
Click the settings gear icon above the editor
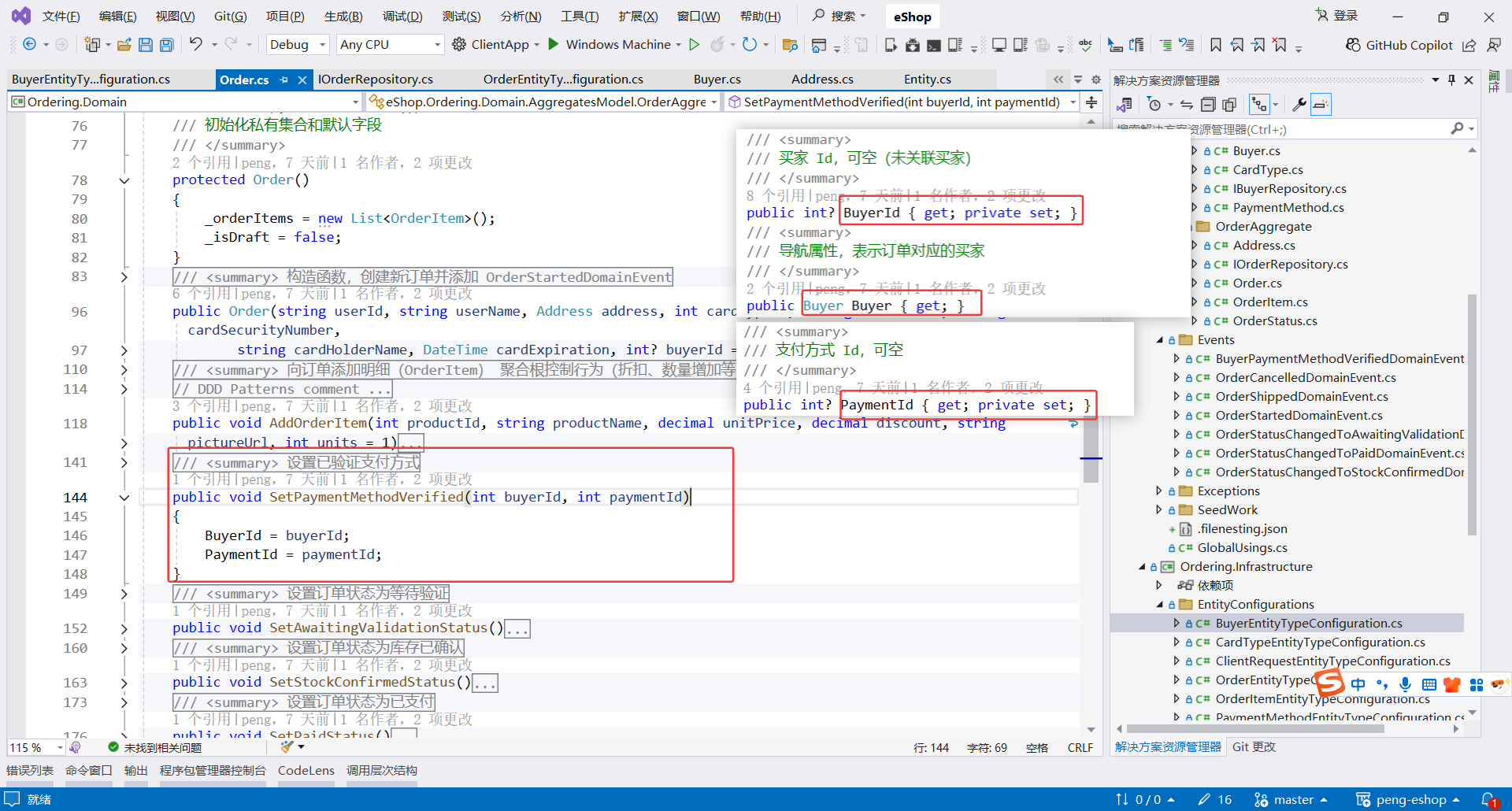1095,80
